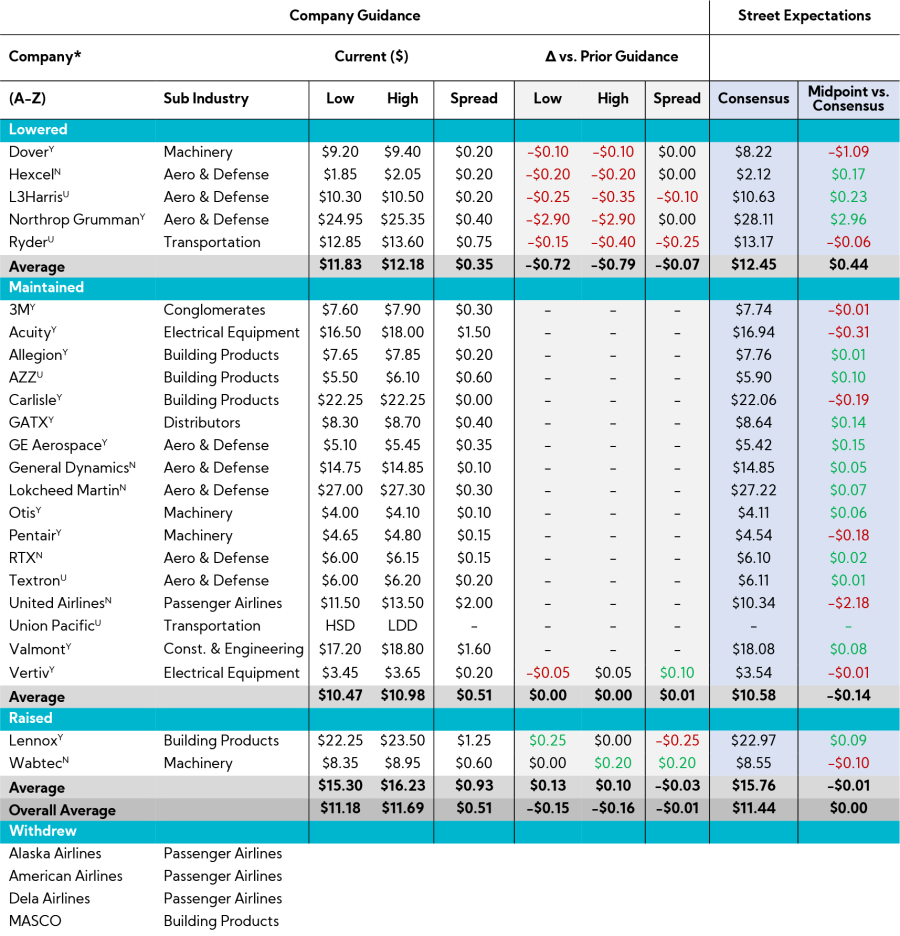The image size is (900, 936).
Task: Select the Lockheed Martin company name
Action: pyautogui.click(x=65, y=490)
